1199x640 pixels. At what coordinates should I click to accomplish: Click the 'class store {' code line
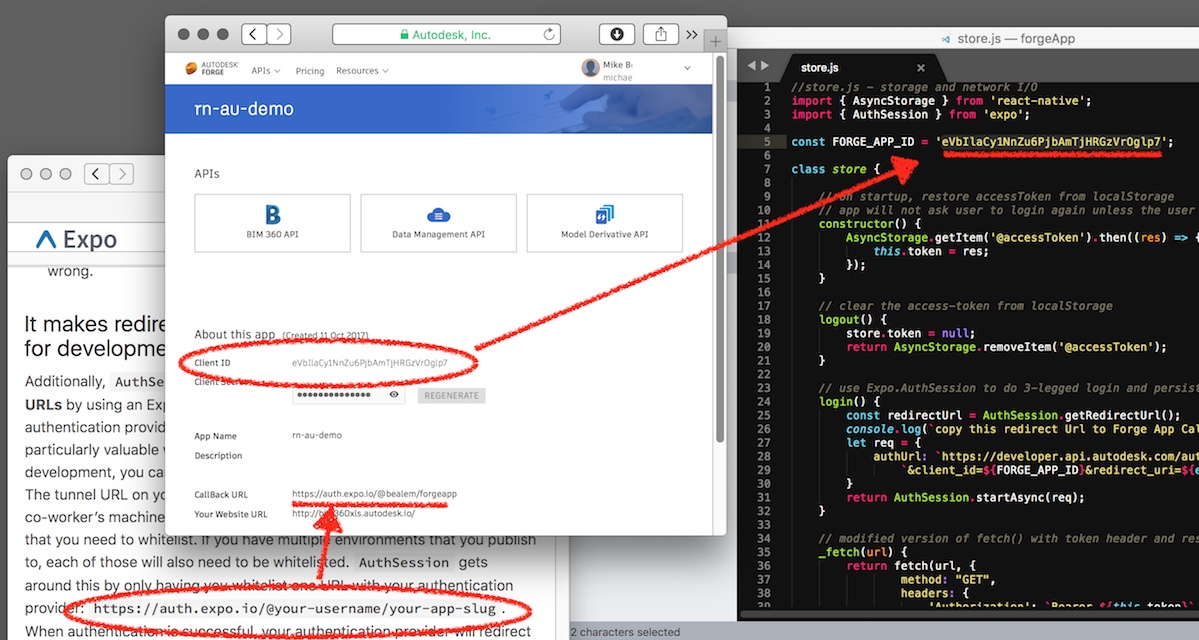click(x=835, y=169)
